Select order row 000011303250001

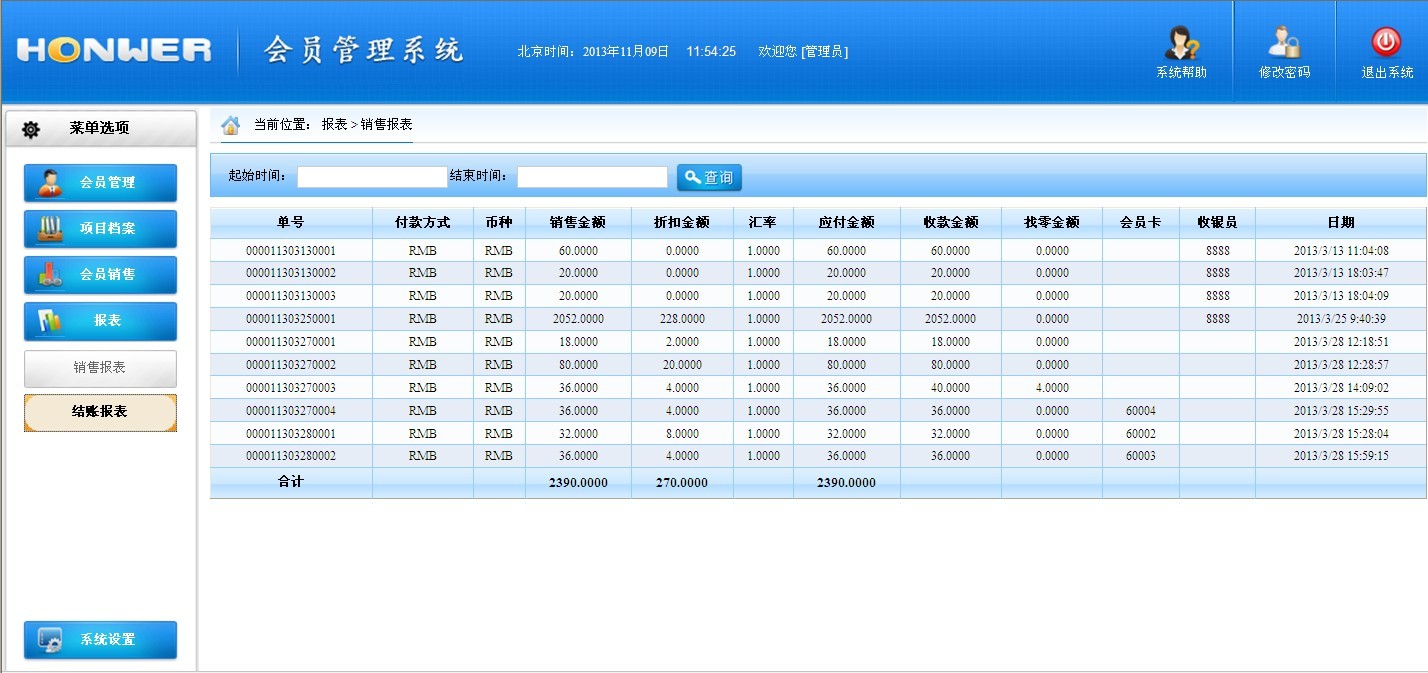tap(290, 319)
